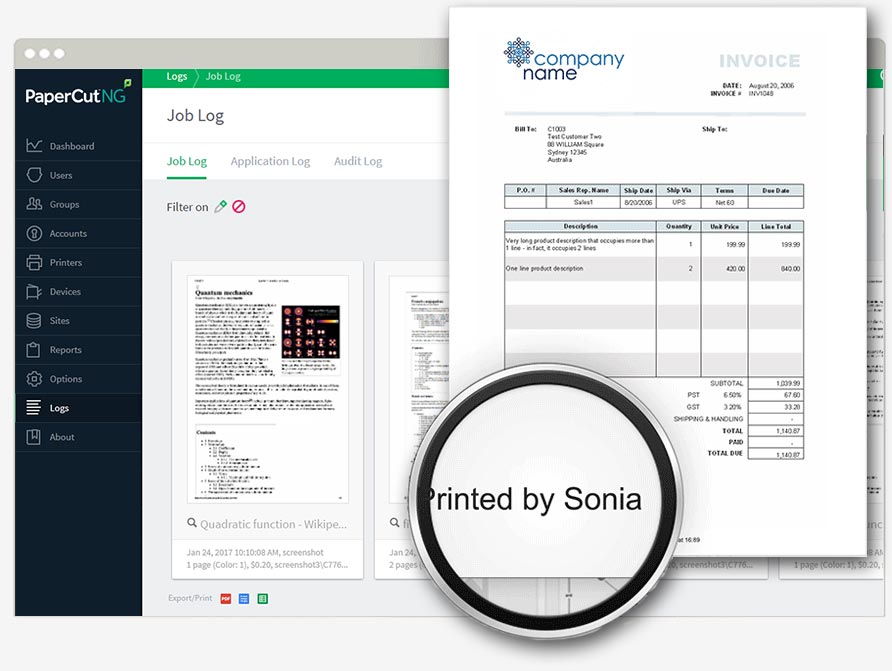Select the Devices icon in sidebar
The height and width of the screenshot is (671, 892).
(x=34, y=291)
